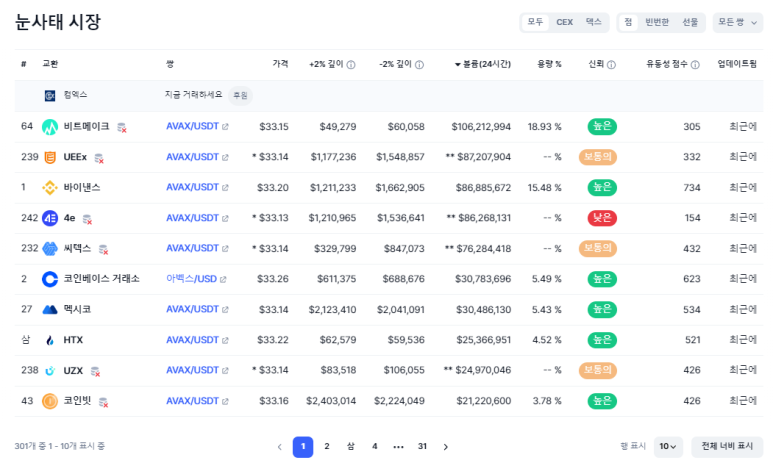Click the 비트메이크 exchange logo icon

(50, 127)
